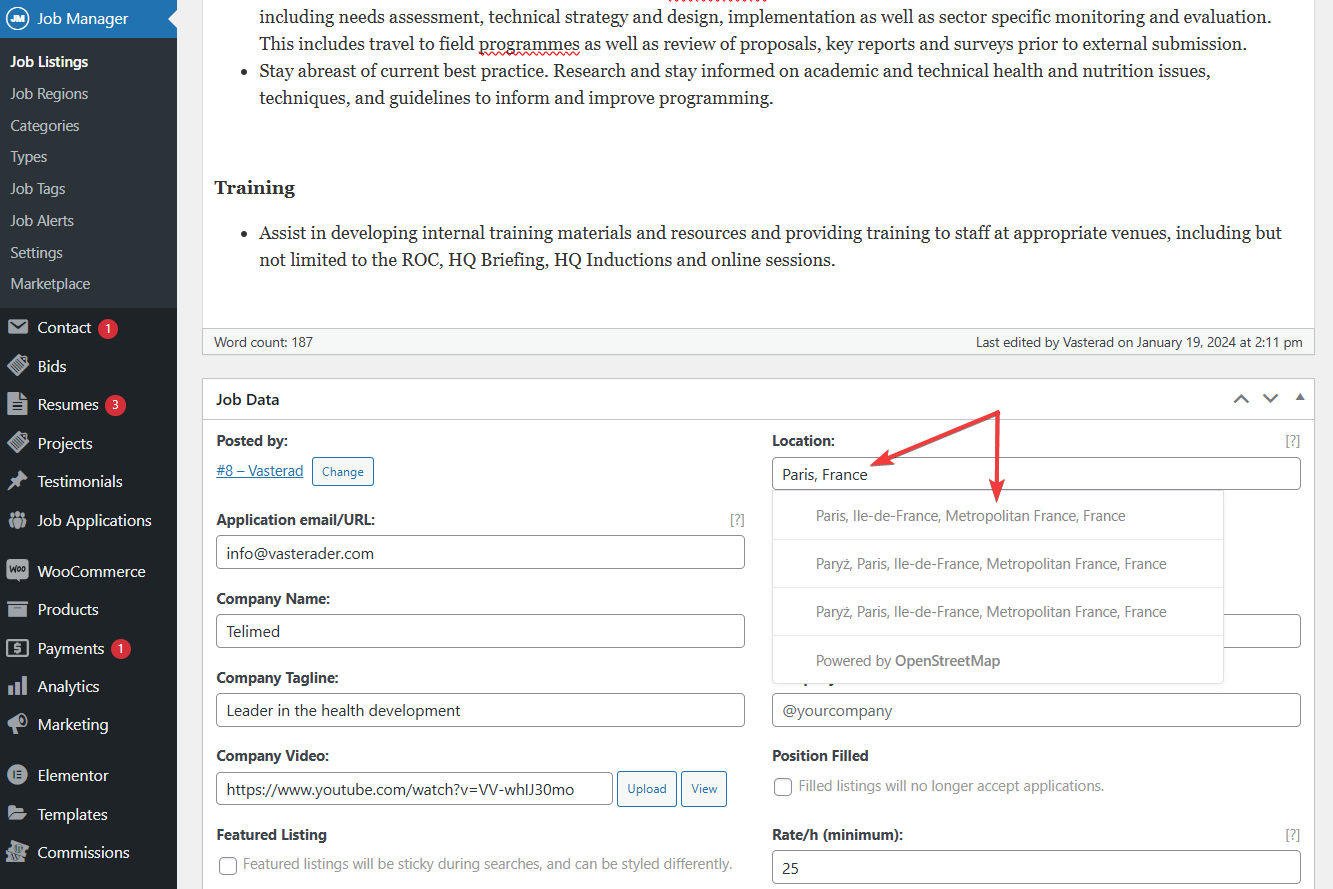Click the Upload button for Company Video

(646, 789)
